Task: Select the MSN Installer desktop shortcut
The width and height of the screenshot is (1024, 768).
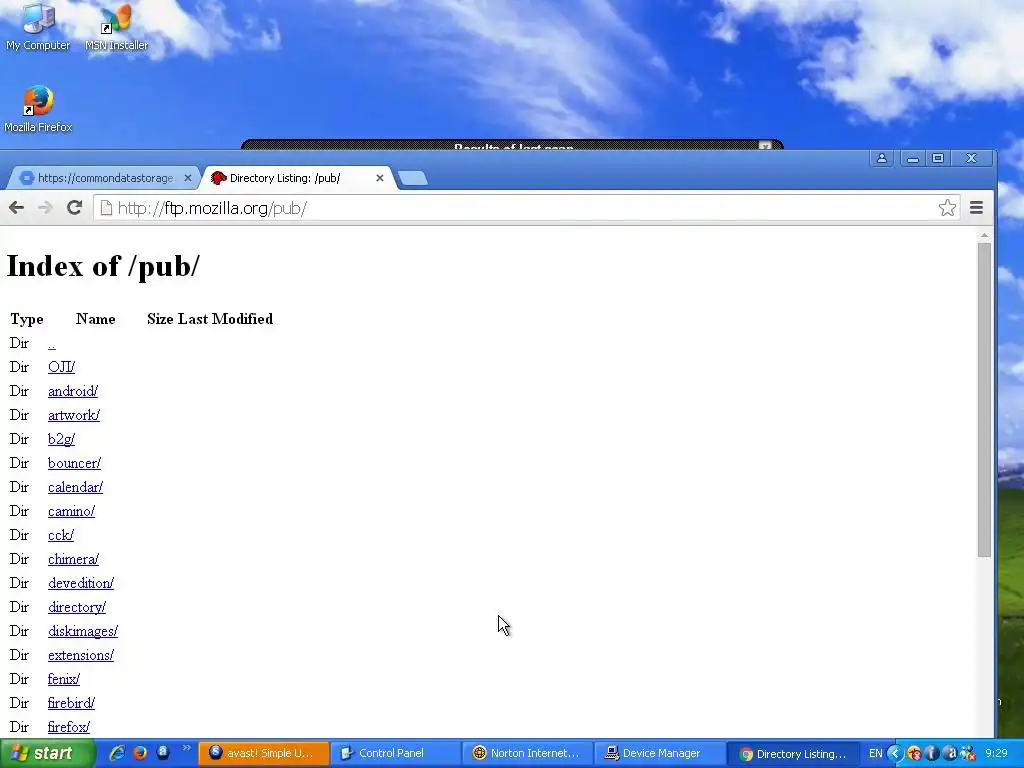Action: click(116, 27)
